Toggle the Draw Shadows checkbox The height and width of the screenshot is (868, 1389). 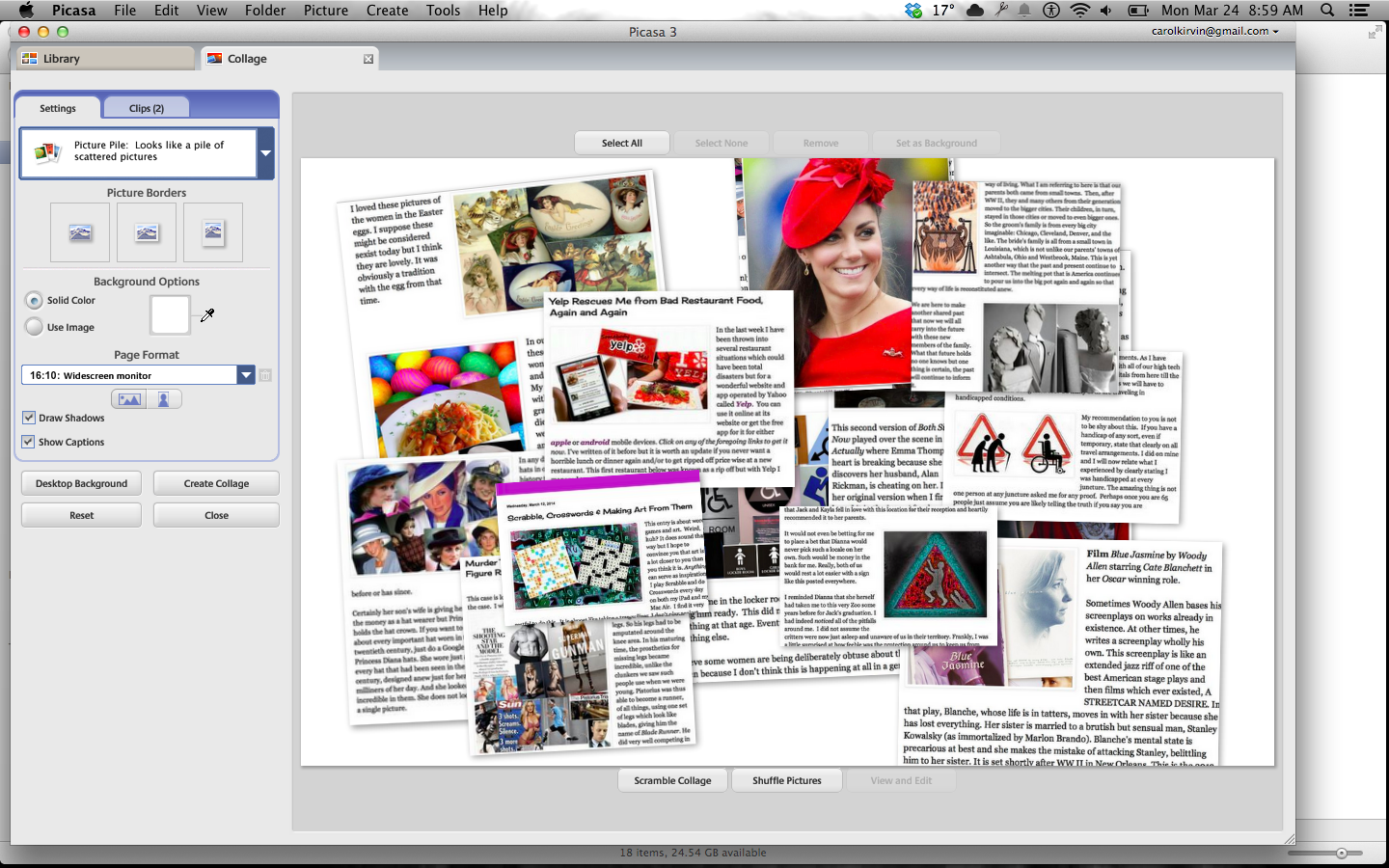[x=29, y=418]
